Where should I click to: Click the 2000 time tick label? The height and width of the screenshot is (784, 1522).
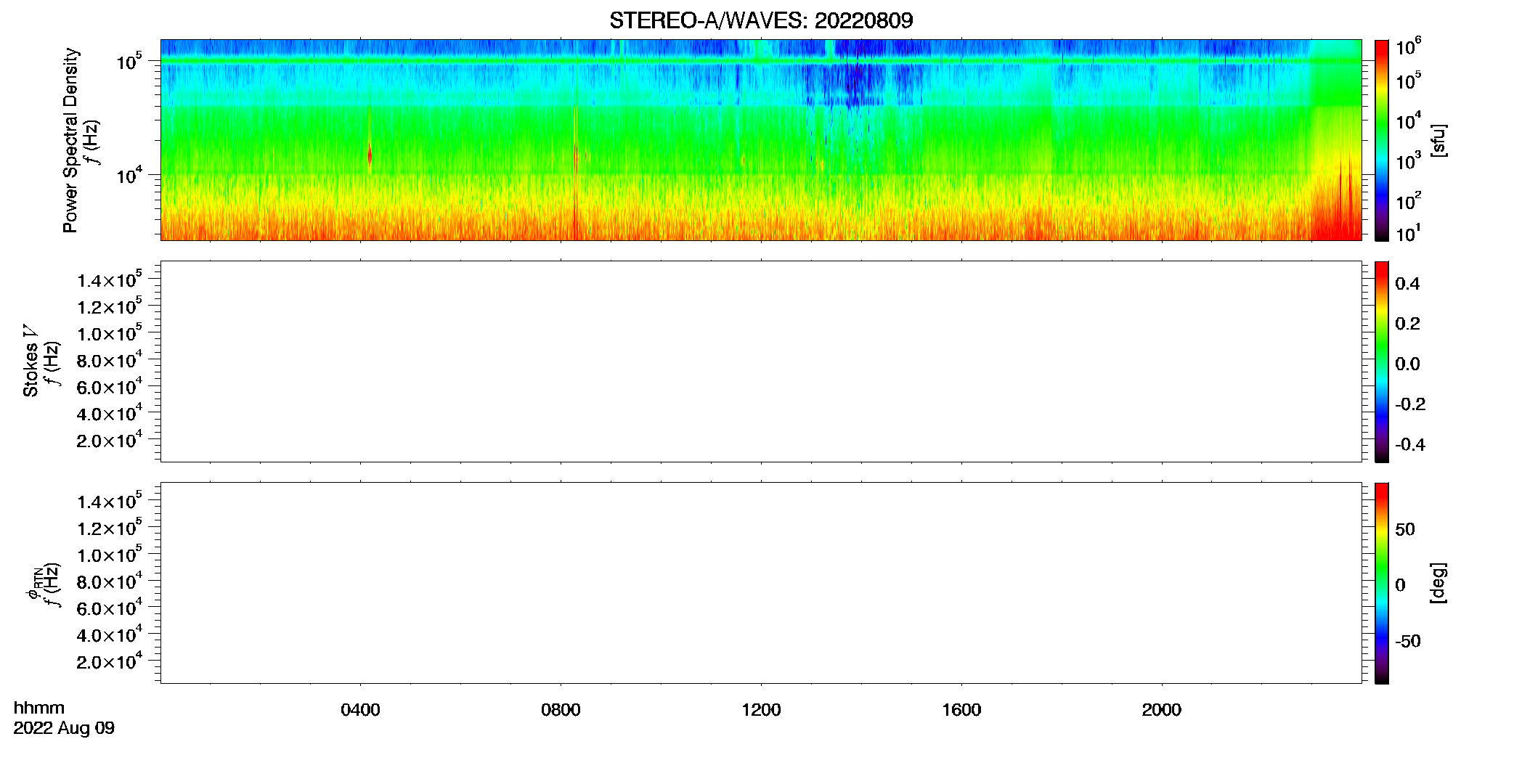1162,710
